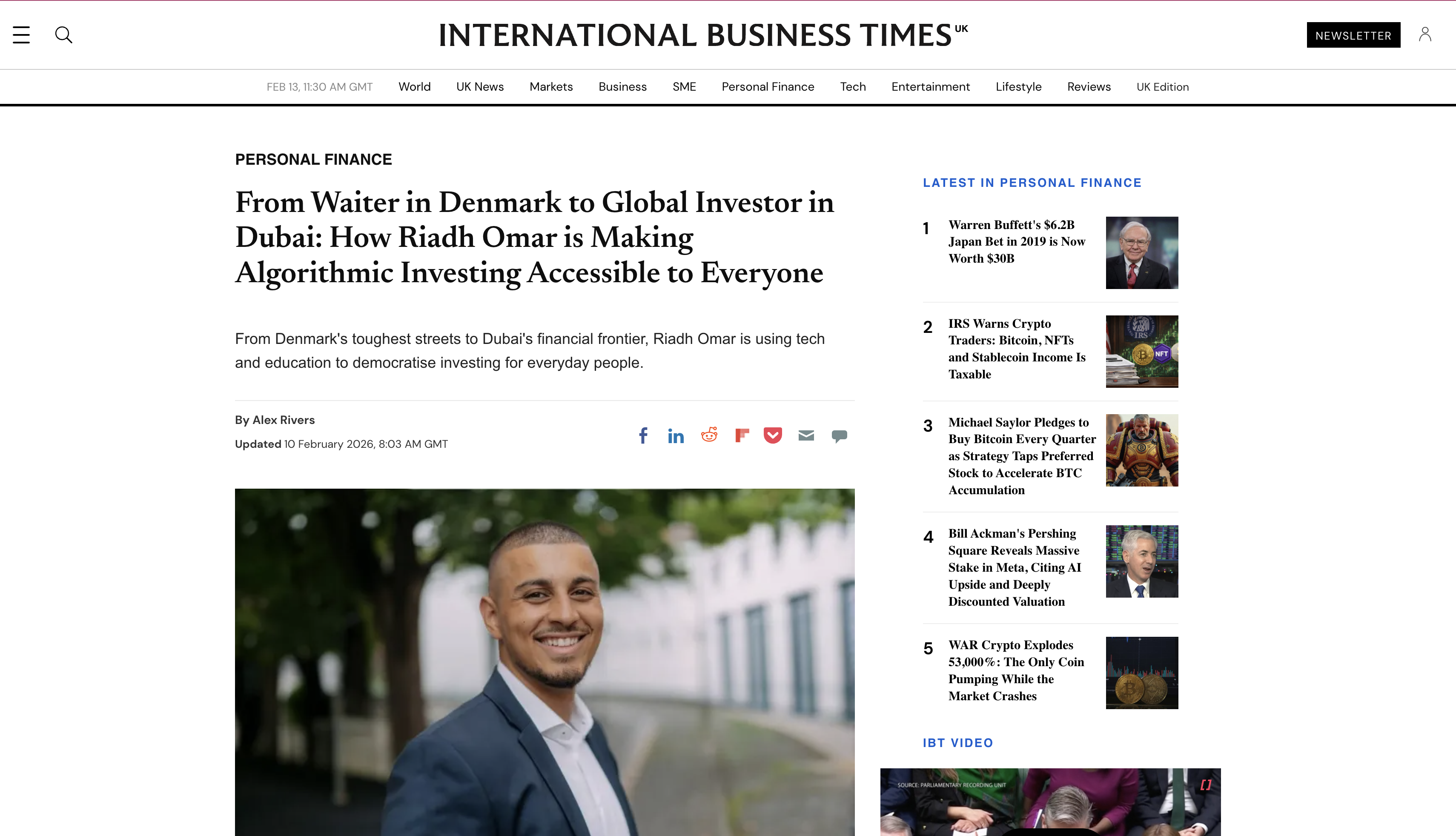
Task: Expand the UK Edition selector
Action: coord(1163,87)
